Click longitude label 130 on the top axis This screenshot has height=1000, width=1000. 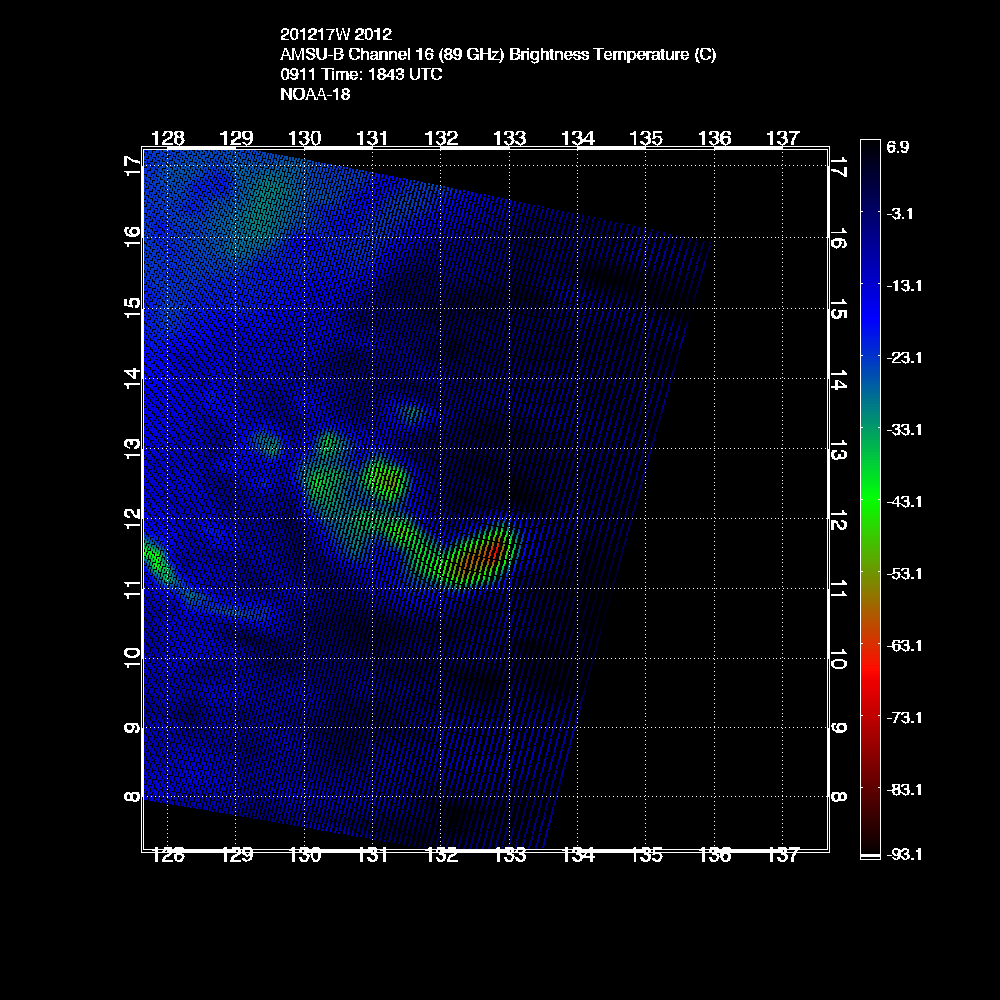click(x=304, y=138)
